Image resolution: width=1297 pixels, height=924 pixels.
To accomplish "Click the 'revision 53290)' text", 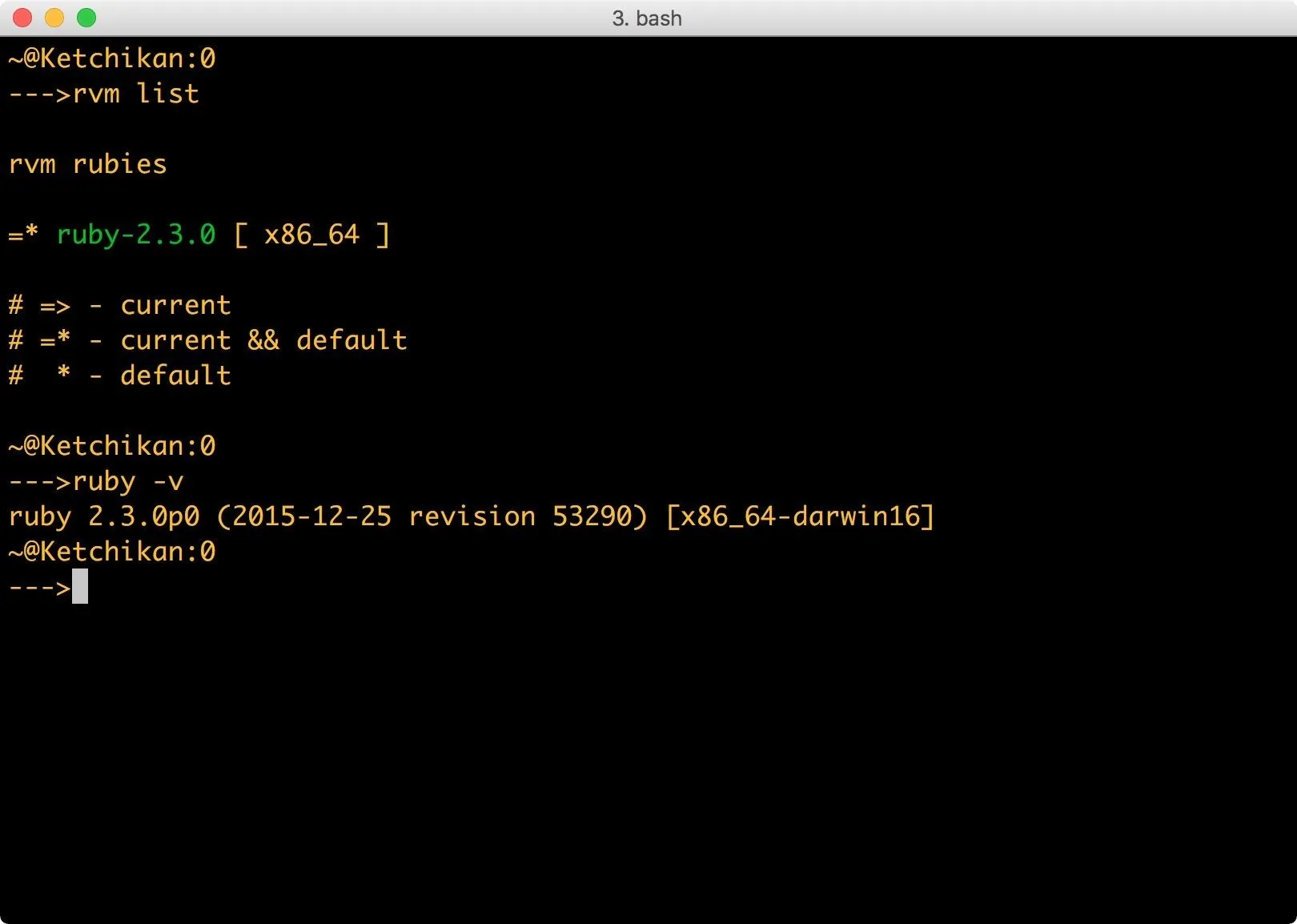I will click(528, 516).
